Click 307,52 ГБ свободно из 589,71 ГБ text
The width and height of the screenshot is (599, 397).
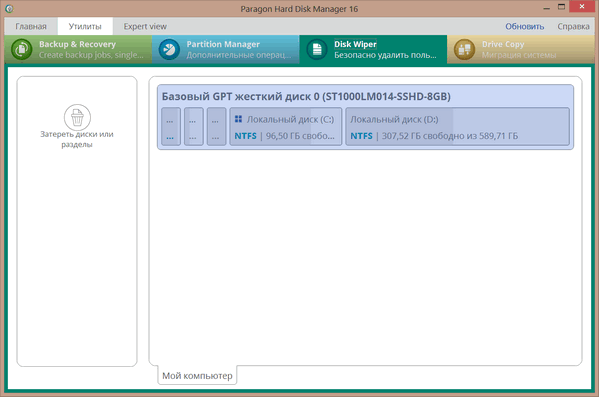tap(450, 136)
